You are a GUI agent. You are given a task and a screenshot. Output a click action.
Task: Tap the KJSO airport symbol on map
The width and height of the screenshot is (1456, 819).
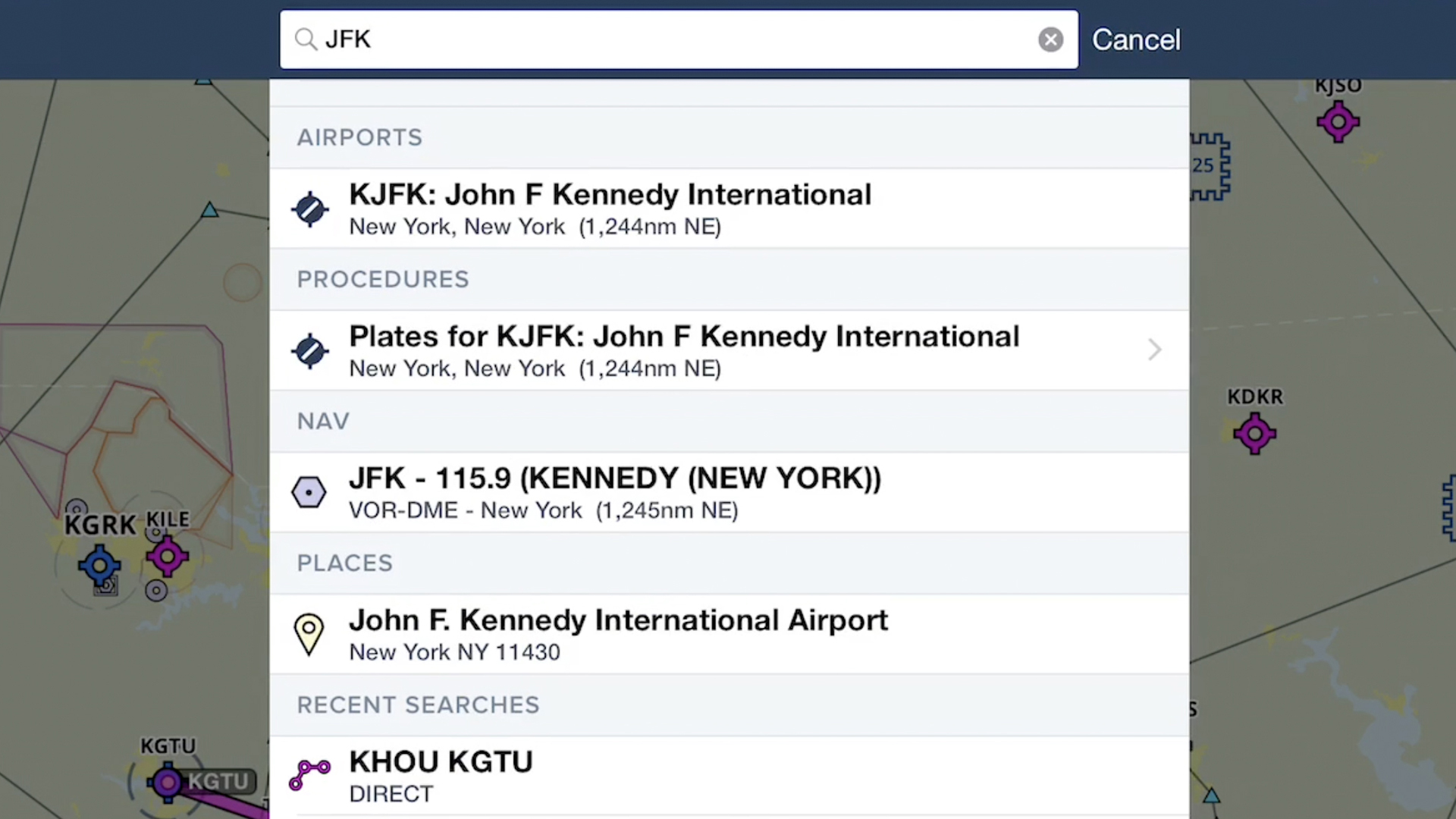[x=1338, y=122]
